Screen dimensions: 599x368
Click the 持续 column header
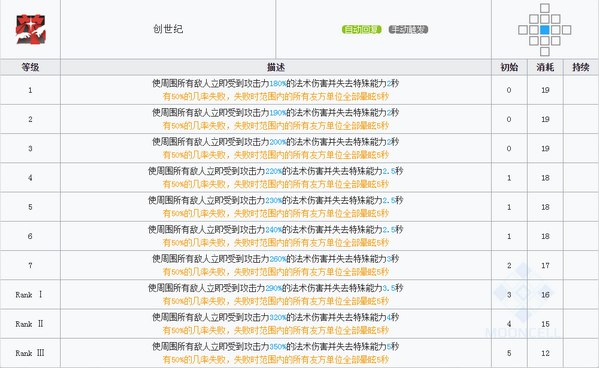(581, 67)
